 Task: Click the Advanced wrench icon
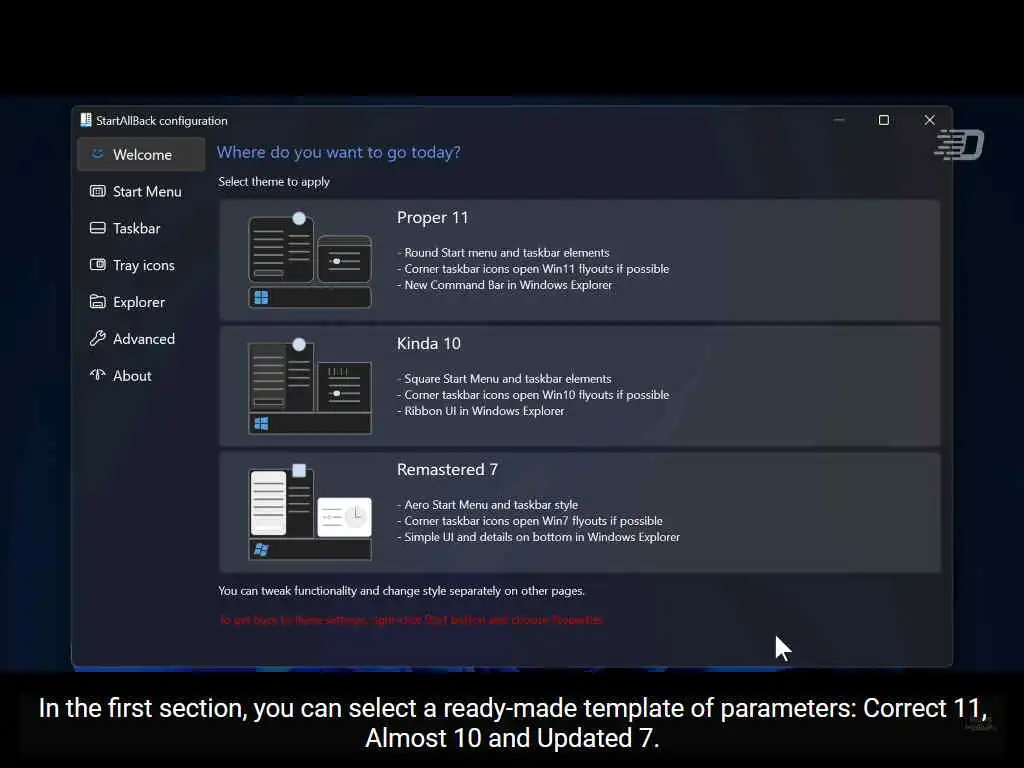(x=97, y=338)
